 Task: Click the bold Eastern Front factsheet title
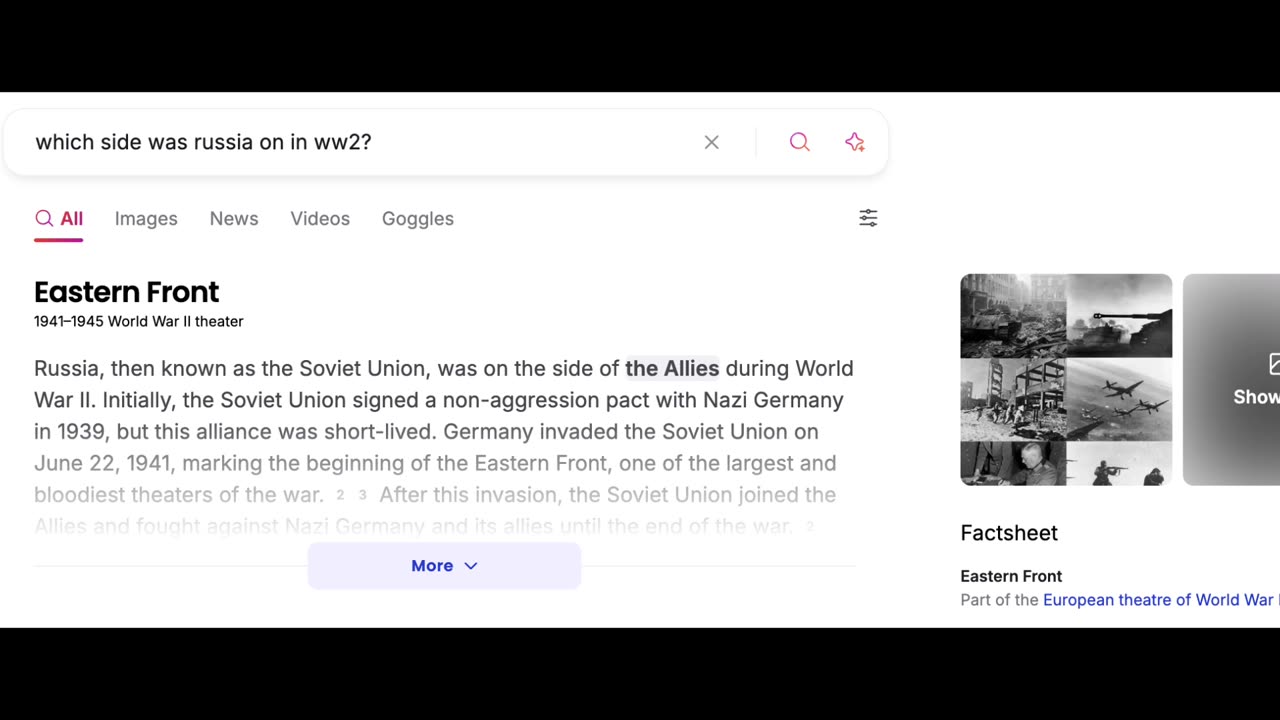[x=1011, y=576]
